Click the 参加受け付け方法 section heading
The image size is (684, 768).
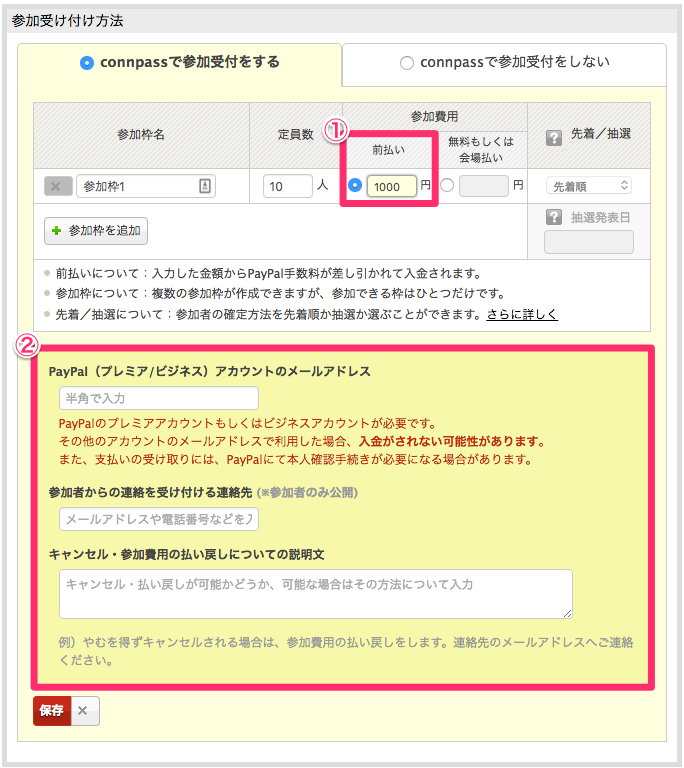coord(68,21)
